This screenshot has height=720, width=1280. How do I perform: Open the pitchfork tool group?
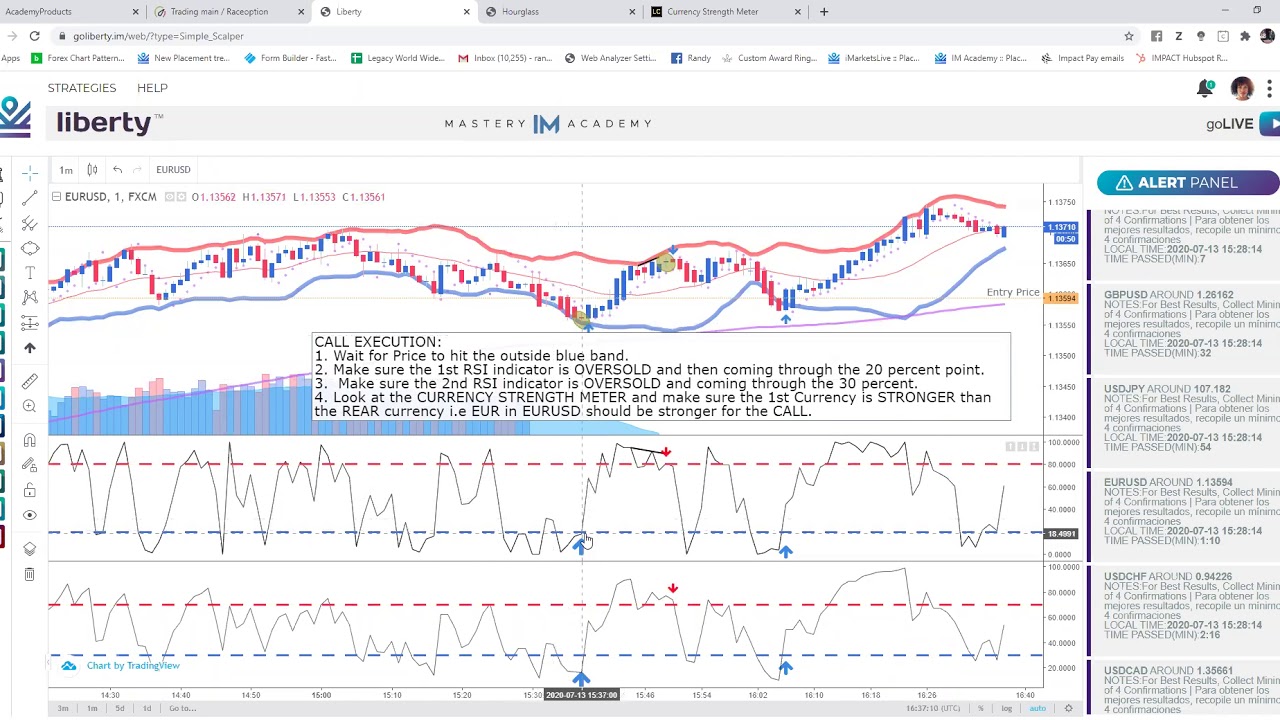(30, 223)
